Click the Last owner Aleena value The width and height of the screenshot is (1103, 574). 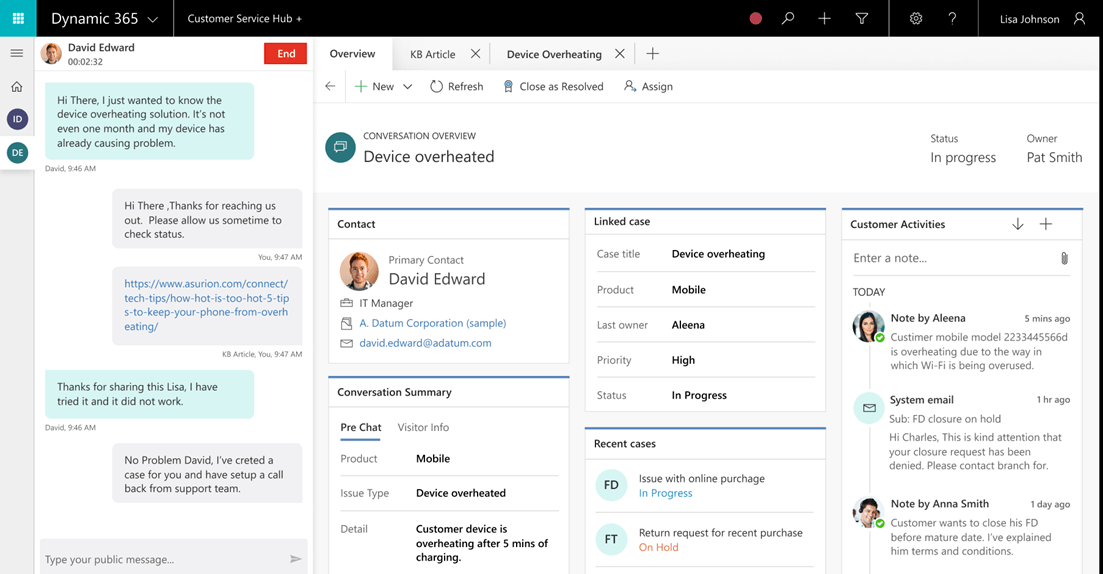[688, 324]
